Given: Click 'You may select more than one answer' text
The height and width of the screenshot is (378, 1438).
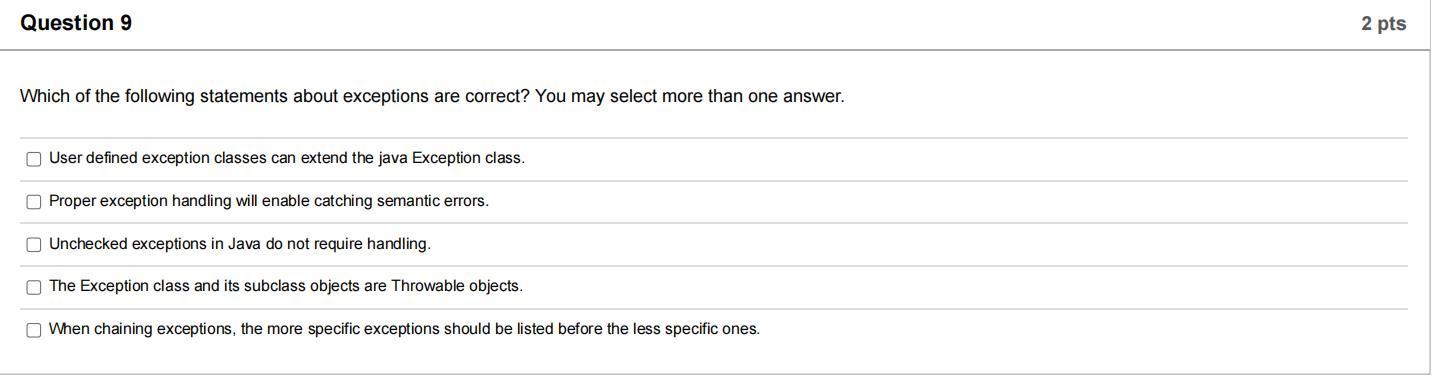Looking at the screenshot, I should 690,96.
